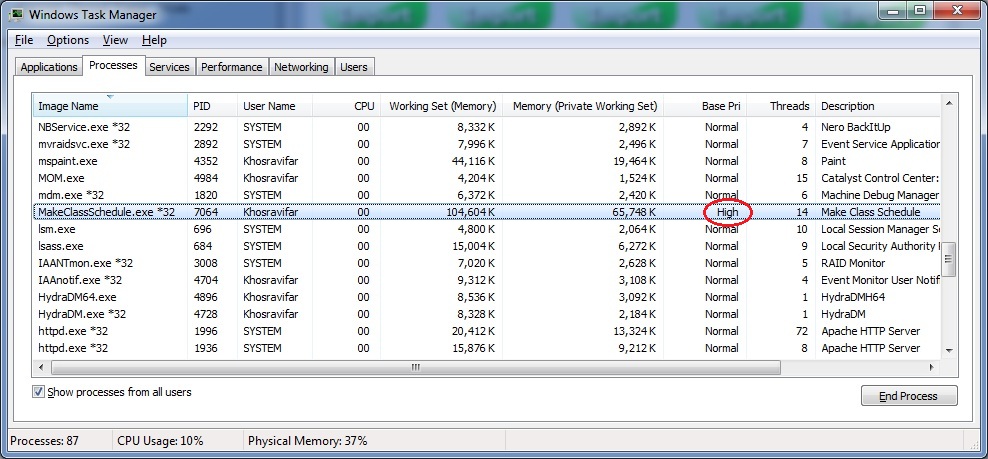Open the View menu

pyautogui.click(x=115, y=40)
